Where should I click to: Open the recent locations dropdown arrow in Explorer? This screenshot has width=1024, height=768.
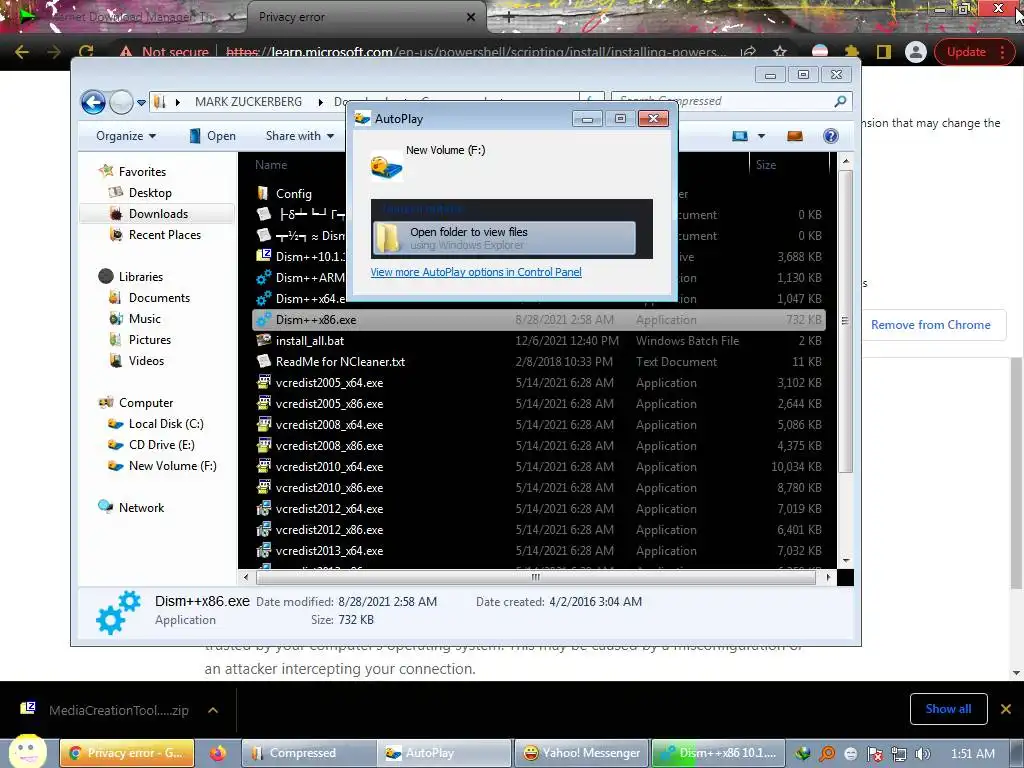tap(141, 103)
